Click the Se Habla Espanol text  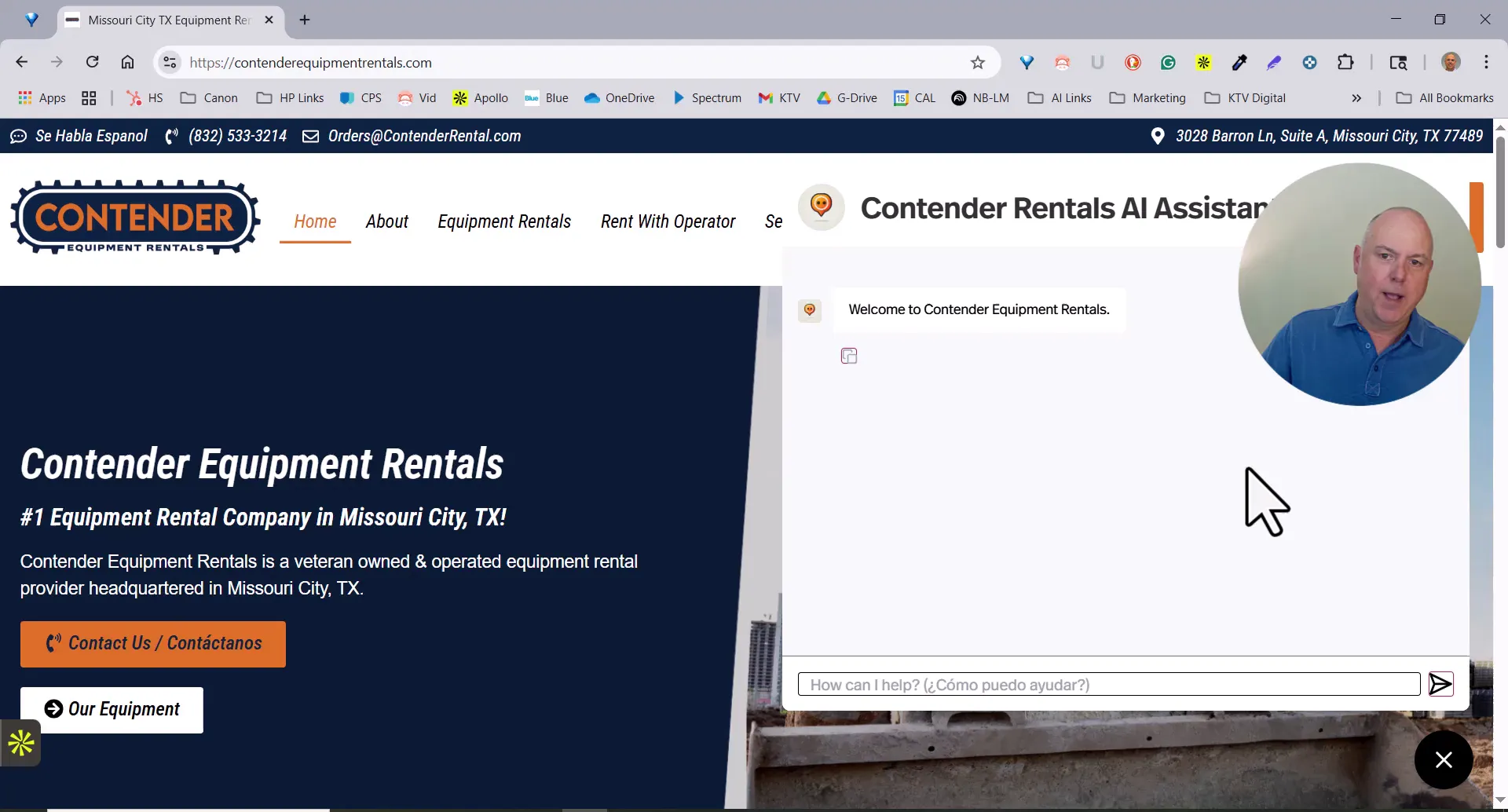click(91, 136)
